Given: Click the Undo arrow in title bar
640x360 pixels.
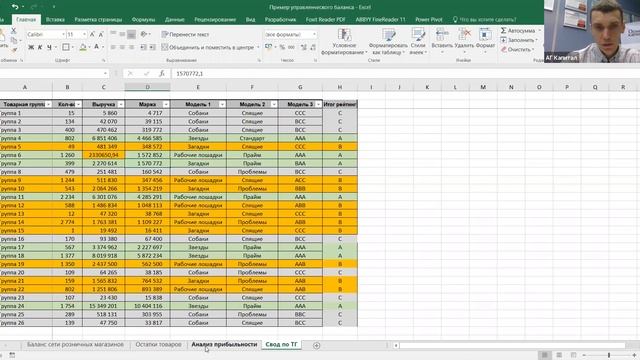Looking at the screenshot, I should (x=15, y=7).
